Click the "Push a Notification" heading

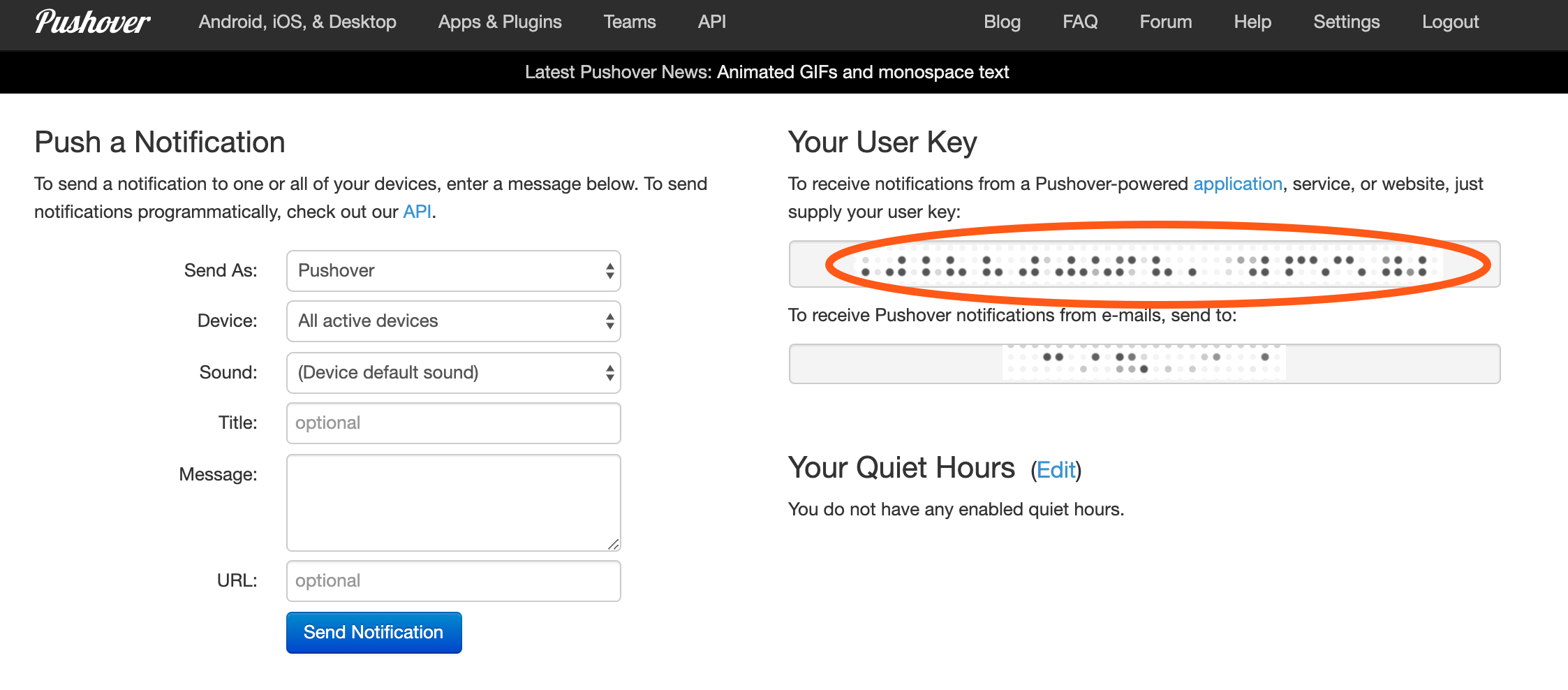(160, 142)
